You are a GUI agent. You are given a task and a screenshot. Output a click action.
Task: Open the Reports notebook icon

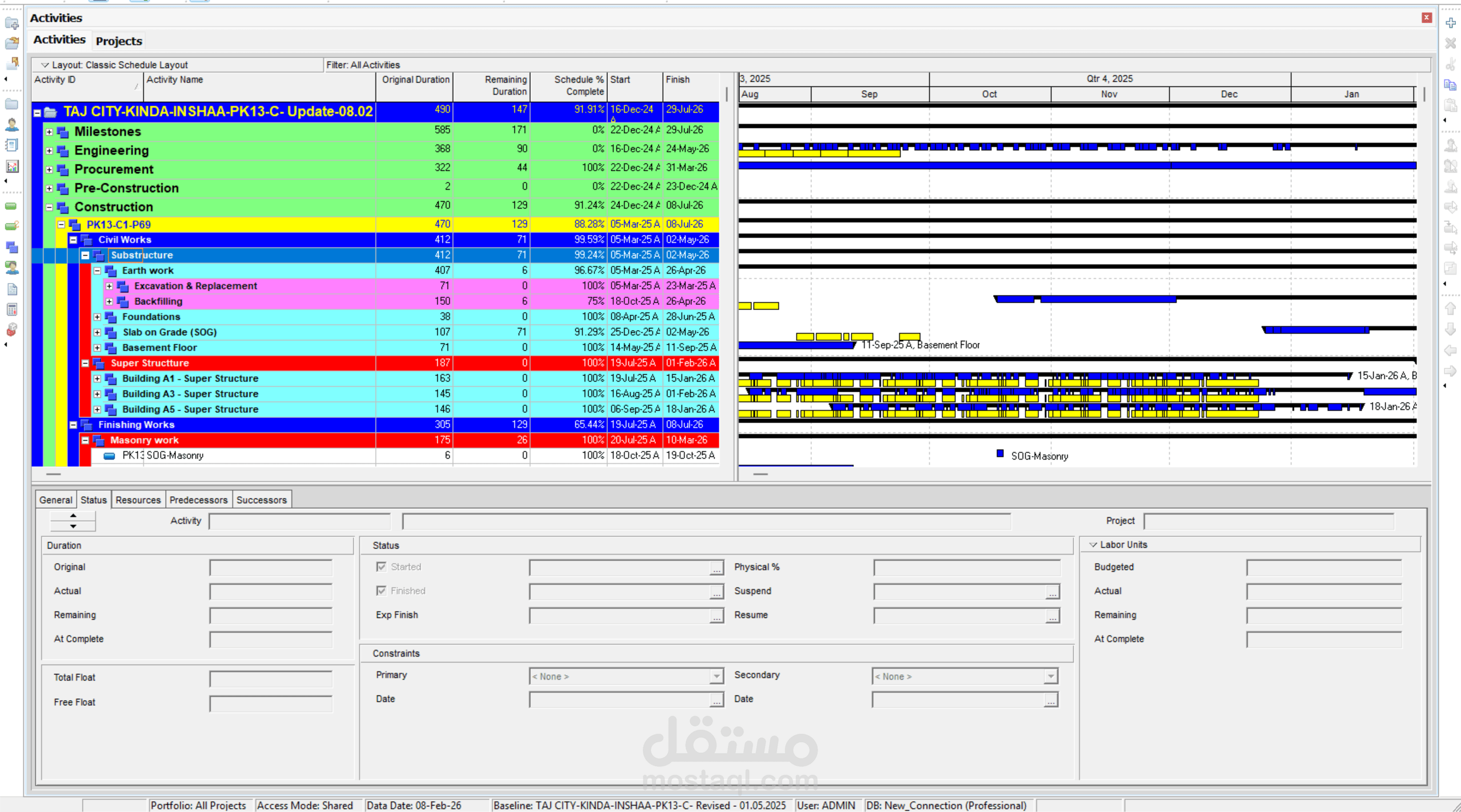[11, 145]
